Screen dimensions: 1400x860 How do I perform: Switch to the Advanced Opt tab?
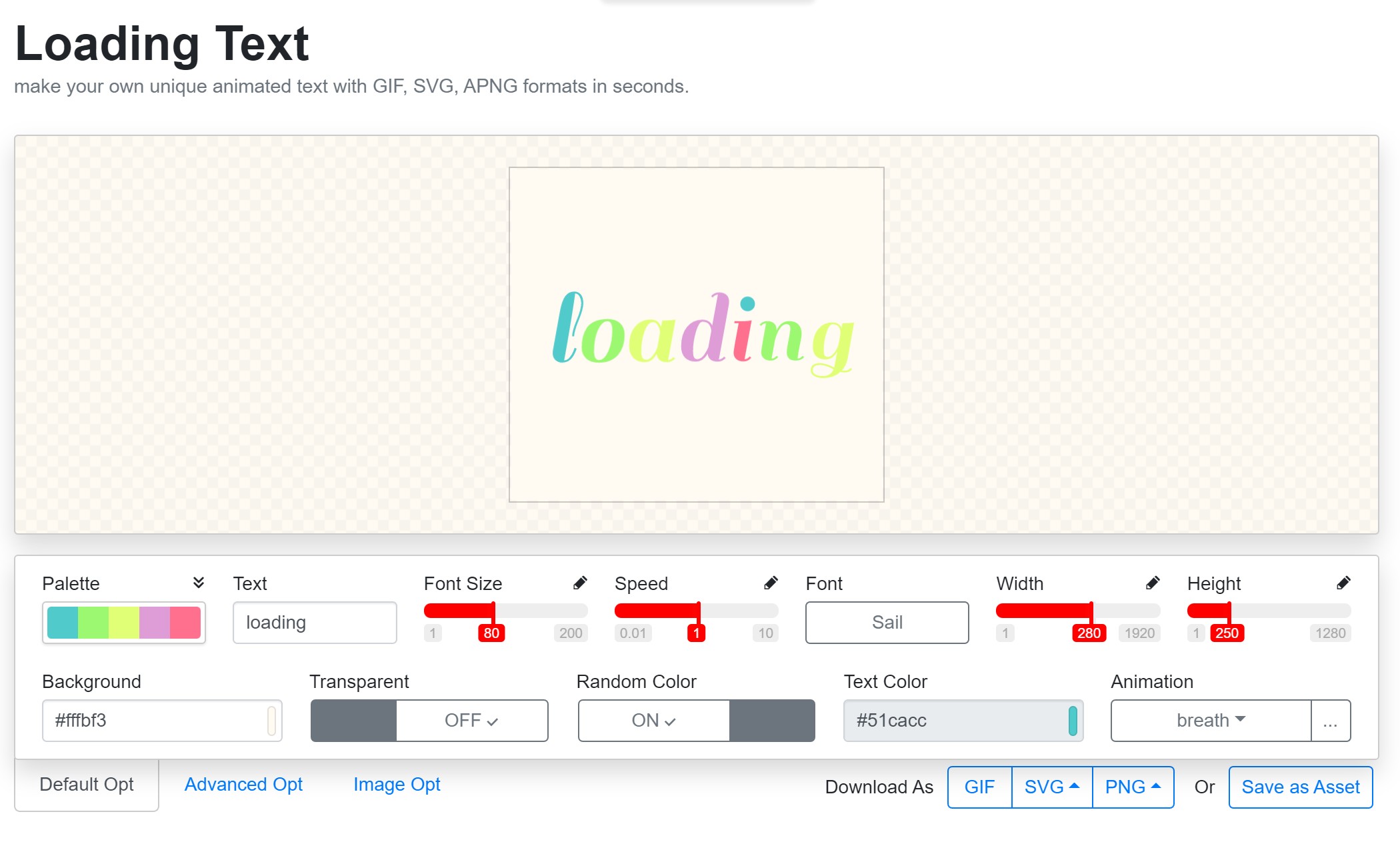[243, 785]
